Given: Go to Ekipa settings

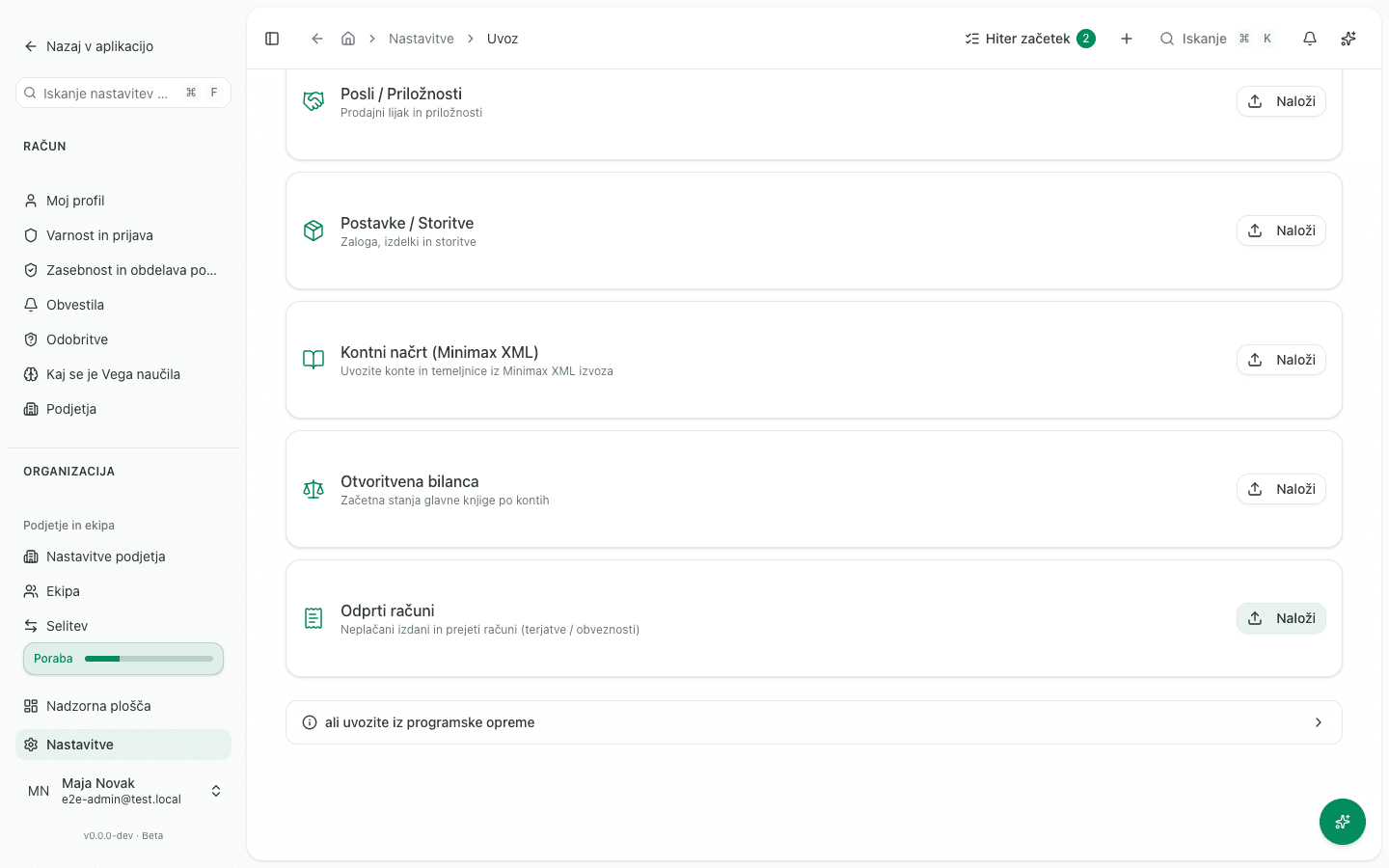Looking at the screenshot, I should 123,591.
